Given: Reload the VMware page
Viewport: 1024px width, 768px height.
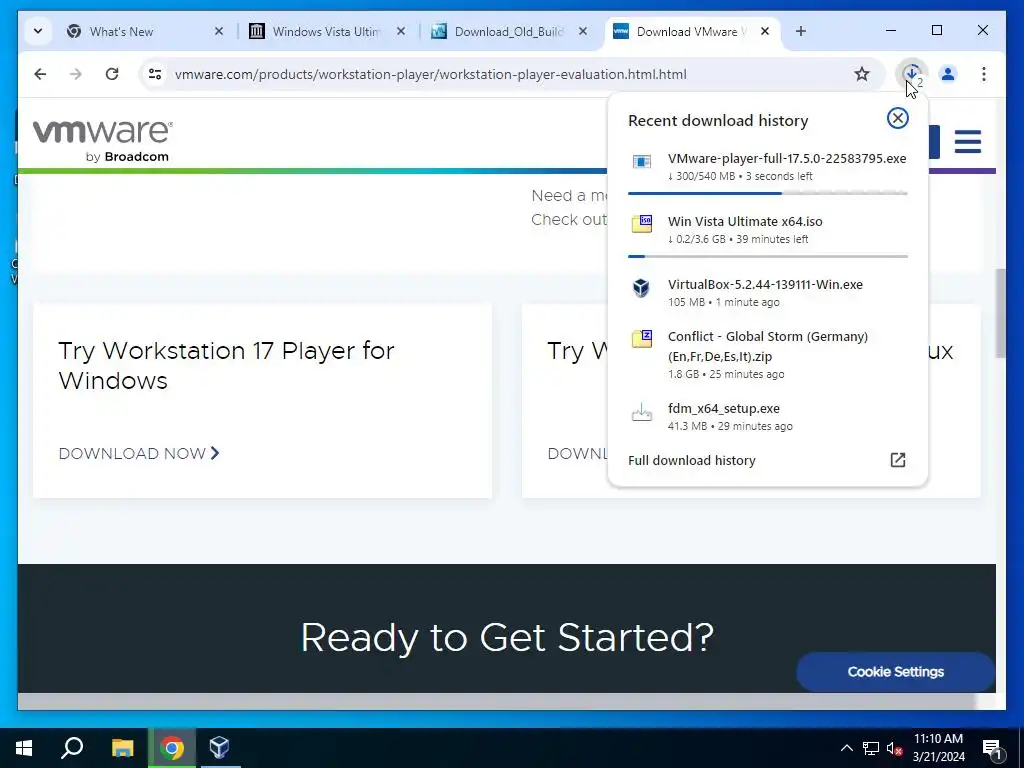Looking at the screenshot, I should [x=112, y=74].
